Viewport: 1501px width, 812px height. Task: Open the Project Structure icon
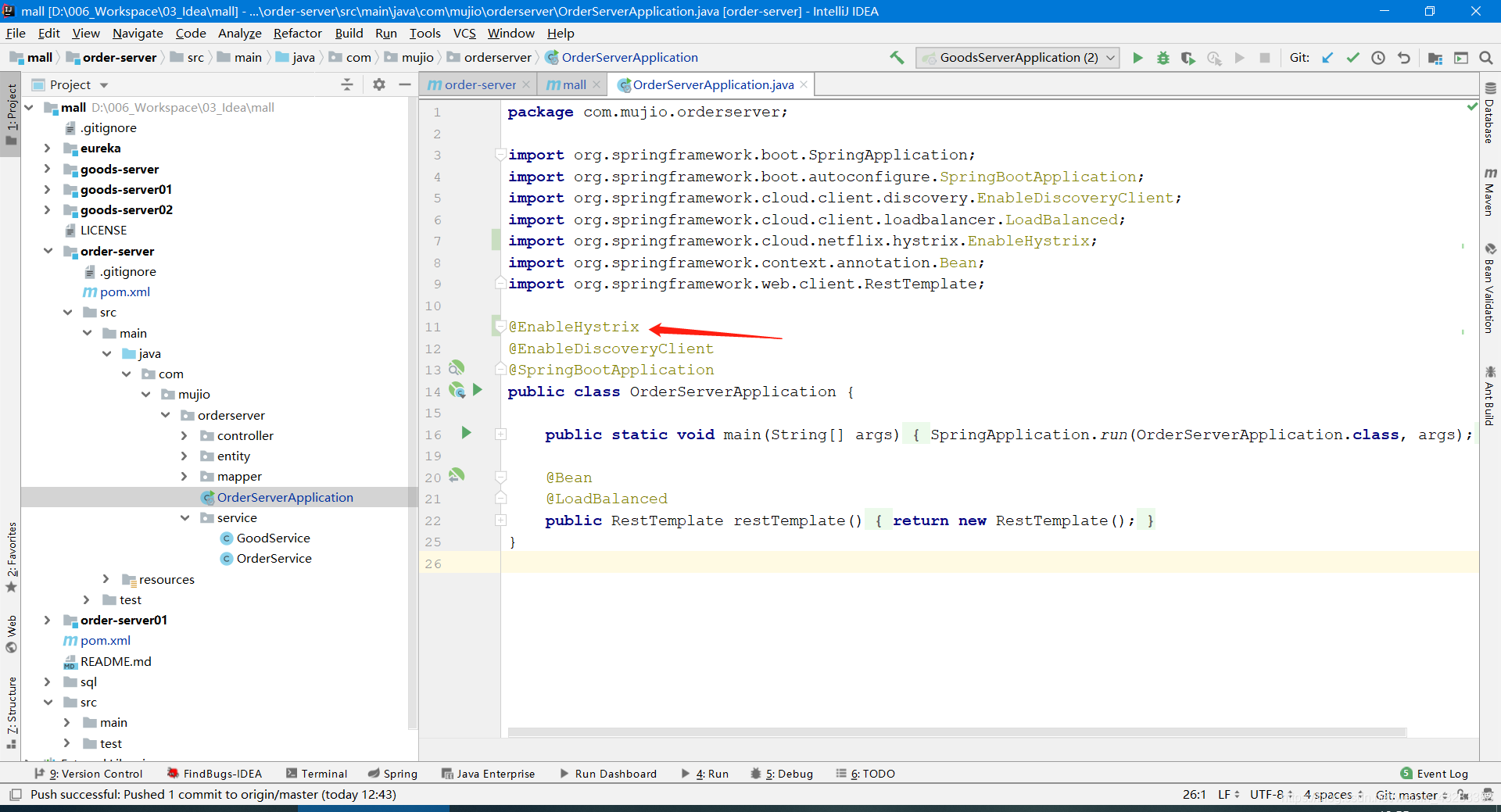click(1435, 58)
